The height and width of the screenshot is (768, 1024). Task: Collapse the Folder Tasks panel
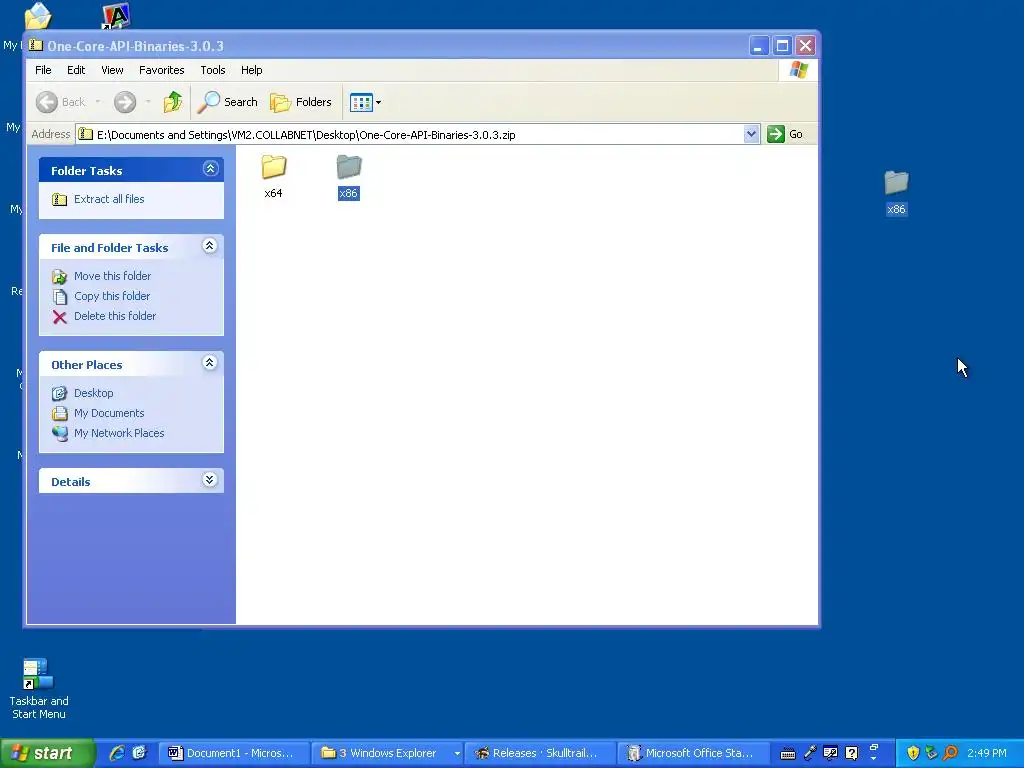pyautogui.click(x=210, y=169)
